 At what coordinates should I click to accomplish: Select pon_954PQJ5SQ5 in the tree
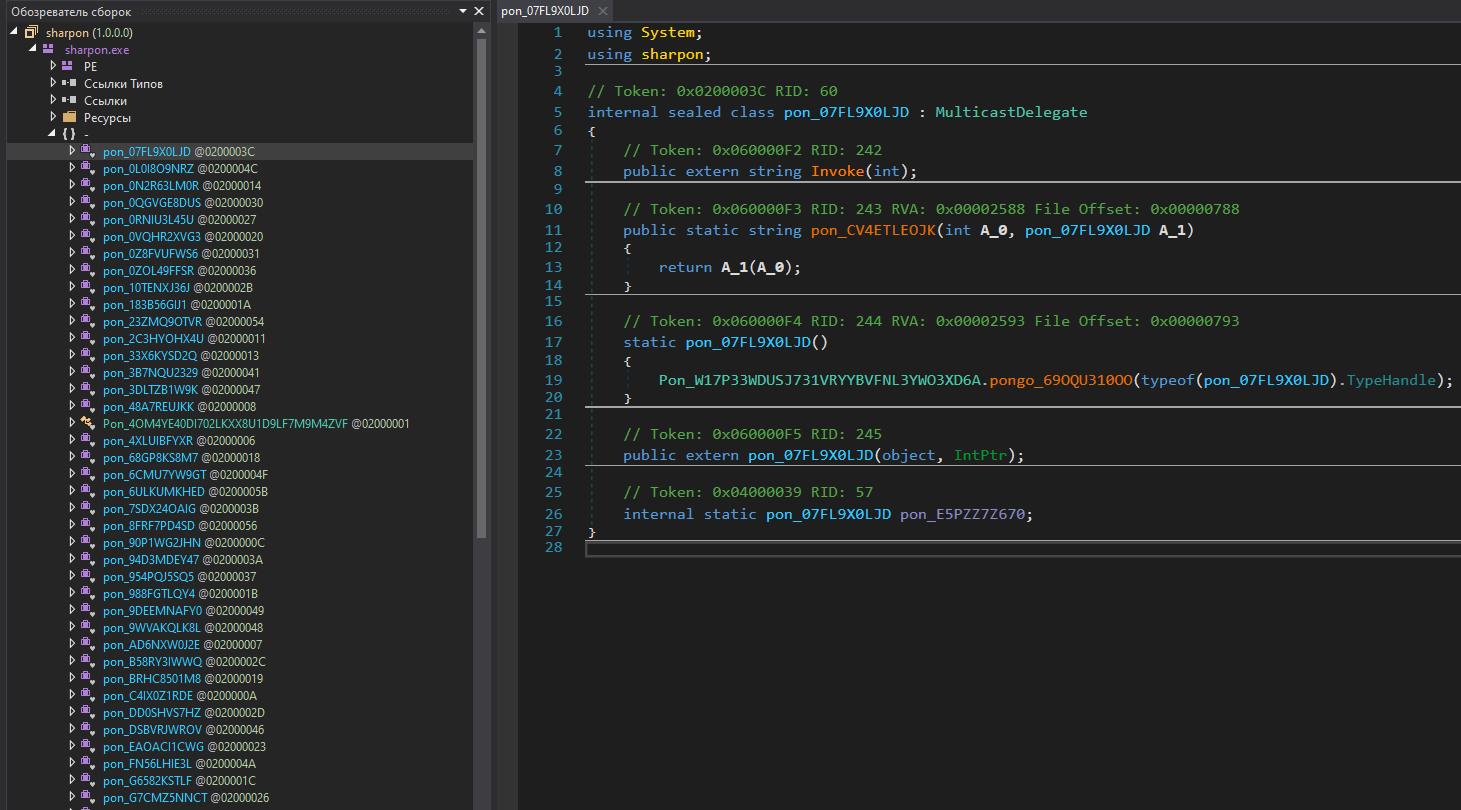[180, 576]
